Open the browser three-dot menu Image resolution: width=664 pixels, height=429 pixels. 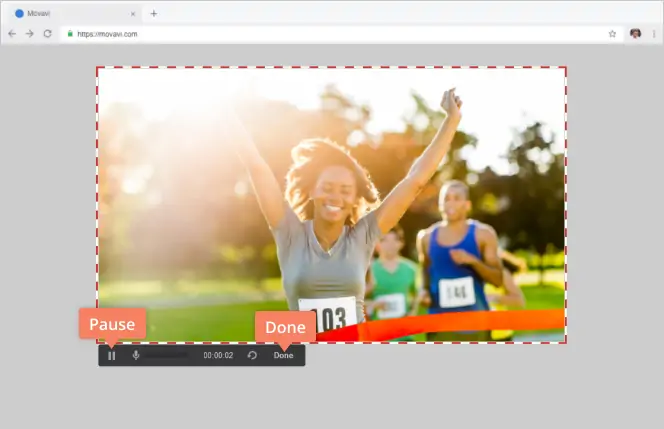[x=654, y=34]
